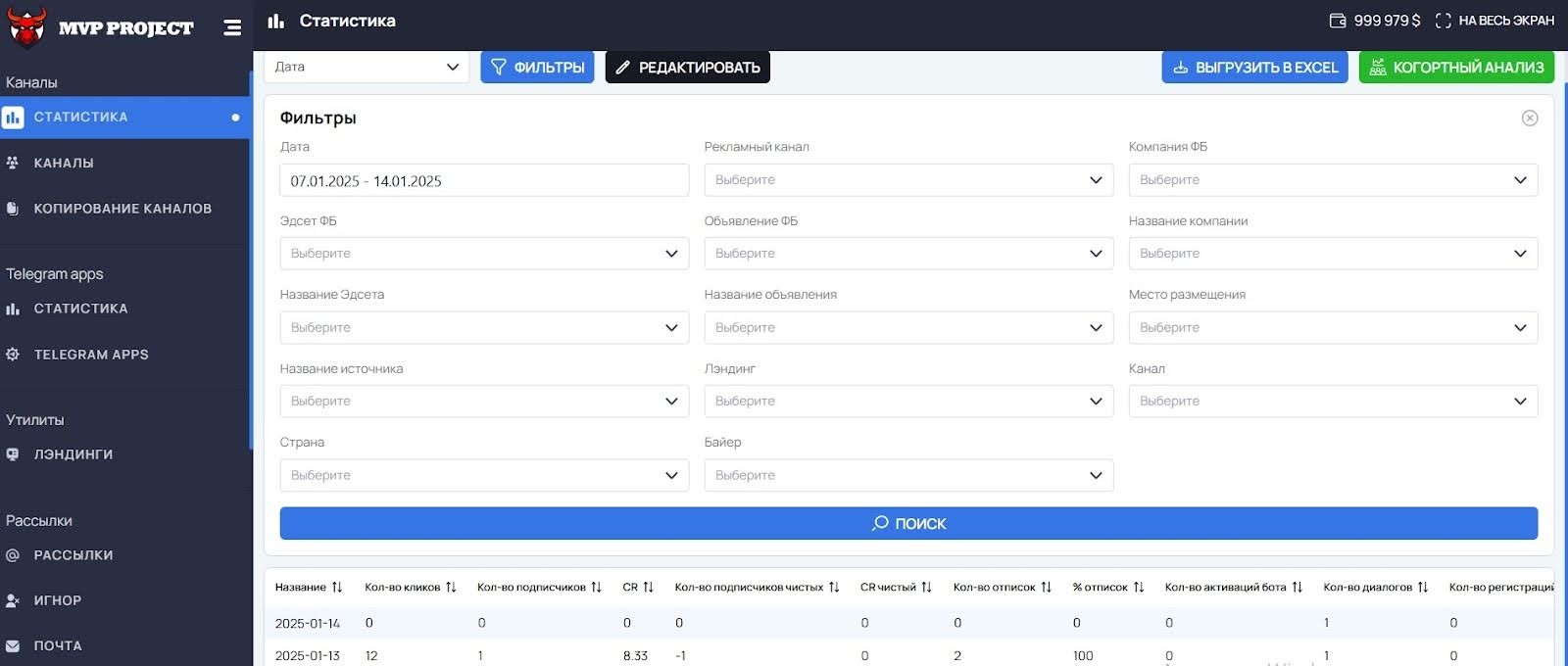The width and height of the screenshot is (1568, 666).
Task: Click the Игнор user icon
Action: click(x=13, y=600)
